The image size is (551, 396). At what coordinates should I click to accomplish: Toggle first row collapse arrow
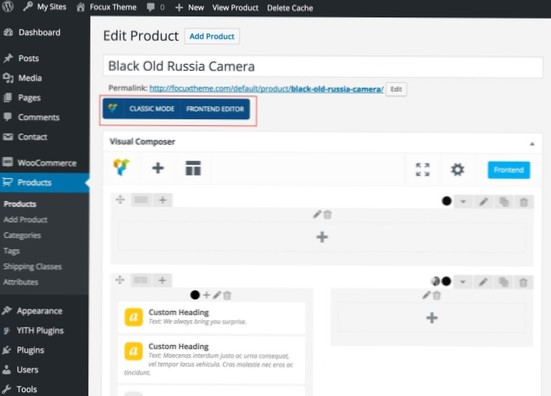pyautogui.click(x=463, y=202)
